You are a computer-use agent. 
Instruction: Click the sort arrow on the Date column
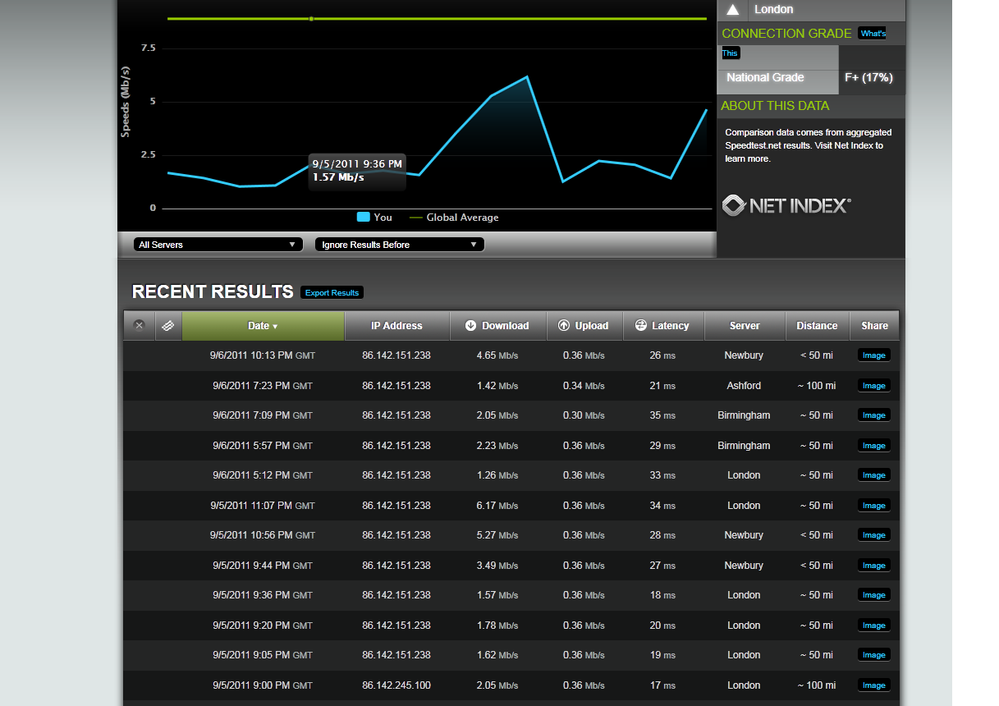(x=276, y=325)
